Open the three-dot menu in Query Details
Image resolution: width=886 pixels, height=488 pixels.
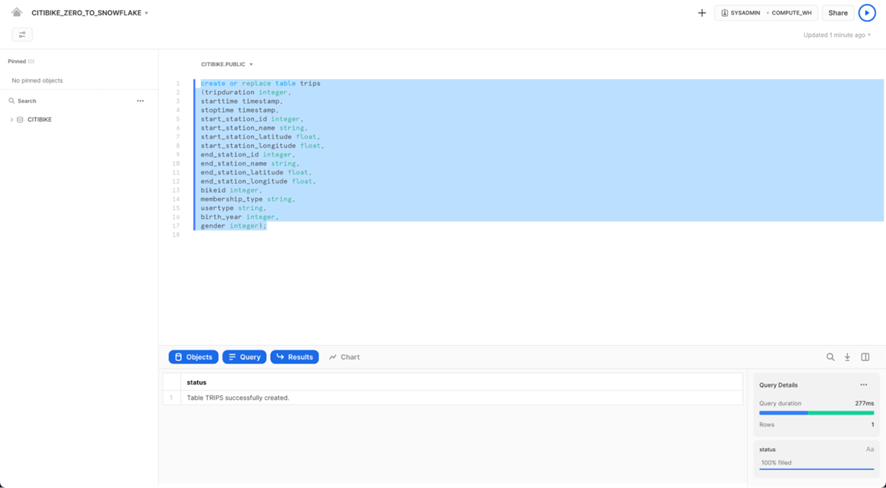(x=864, y=385)
